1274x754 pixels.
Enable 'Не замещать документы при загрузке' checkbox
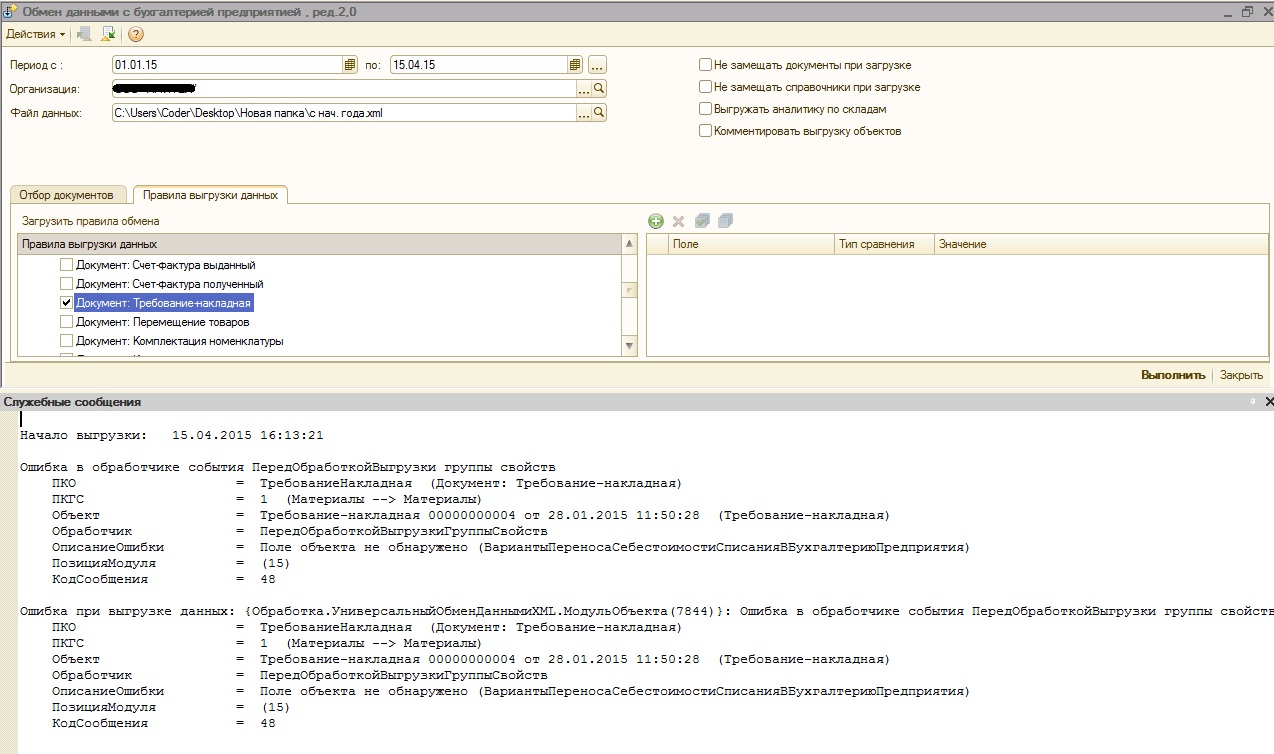click(706, 65)
